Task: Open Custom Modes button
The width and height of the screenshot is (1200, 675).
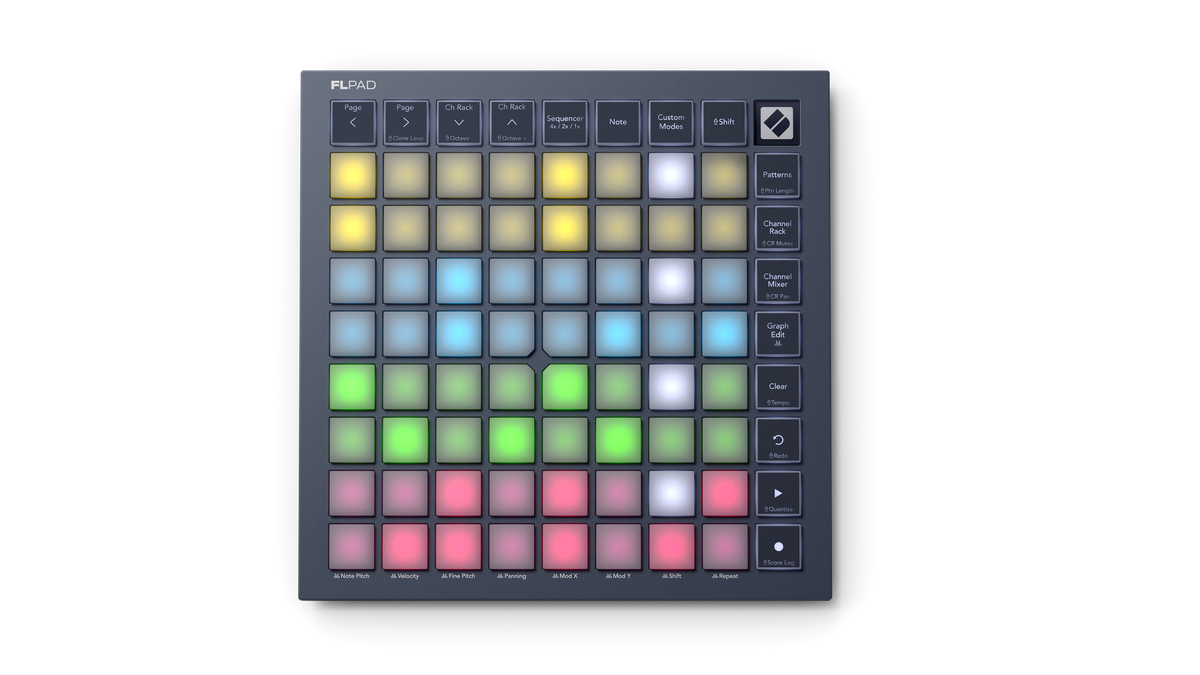Action: click(671, 122)
